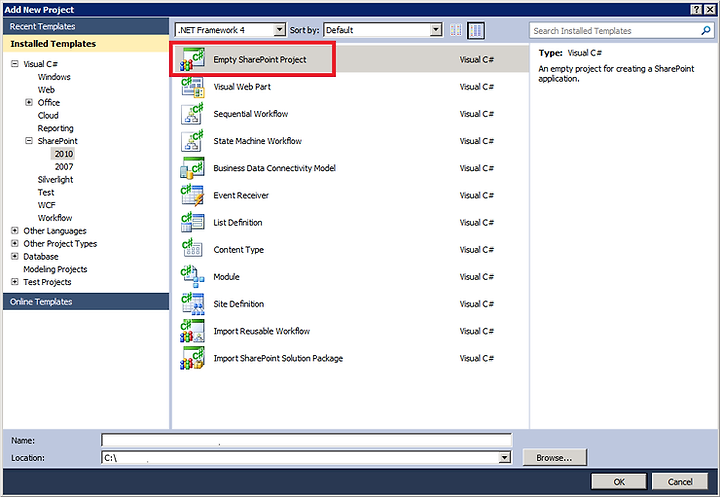
Task: Expand the Database tree node
Action: tap(15, 256)
